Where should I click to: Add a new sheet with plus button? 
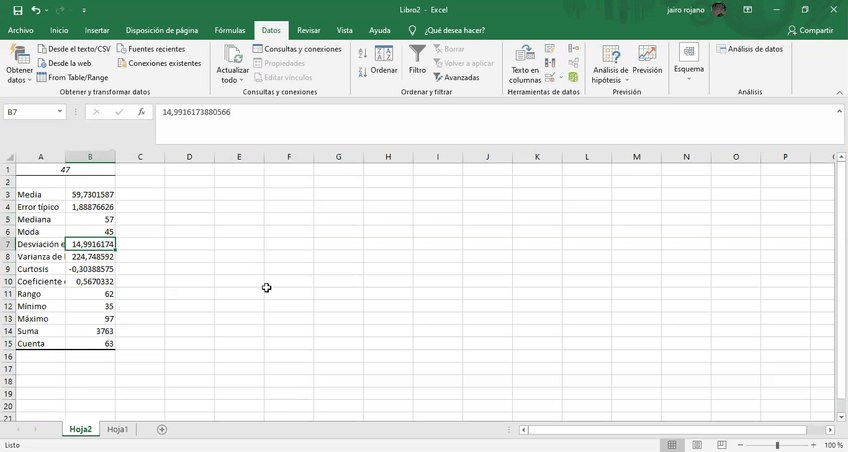tap(162, 429)
